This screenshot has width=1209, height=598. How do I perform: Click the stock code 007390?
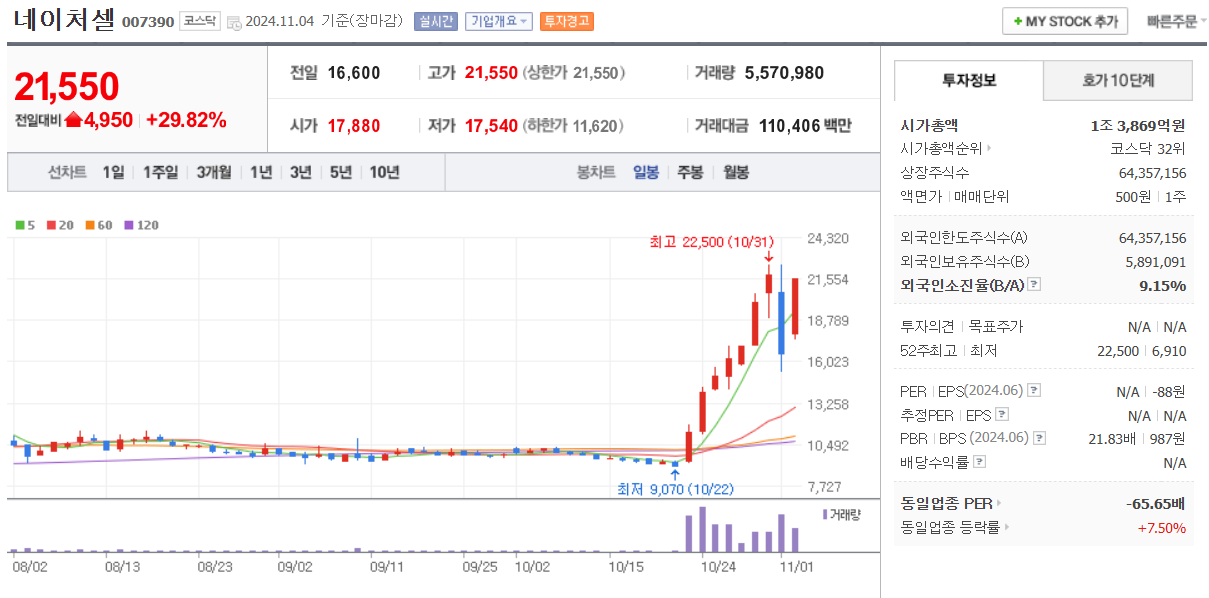click(148, 22)
